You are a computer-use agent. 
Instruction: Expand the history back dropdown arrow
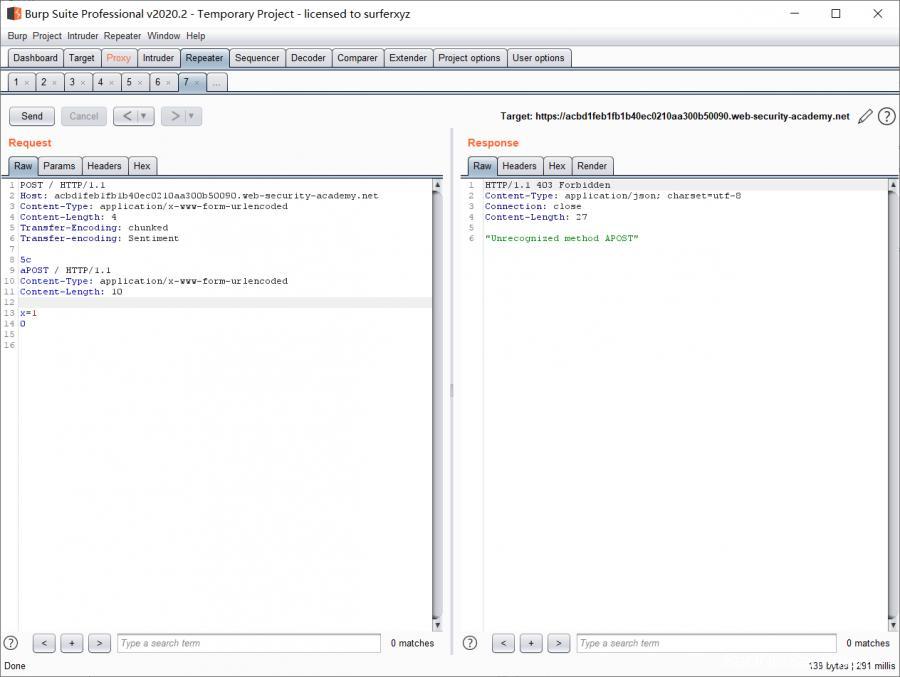(144, 116)
